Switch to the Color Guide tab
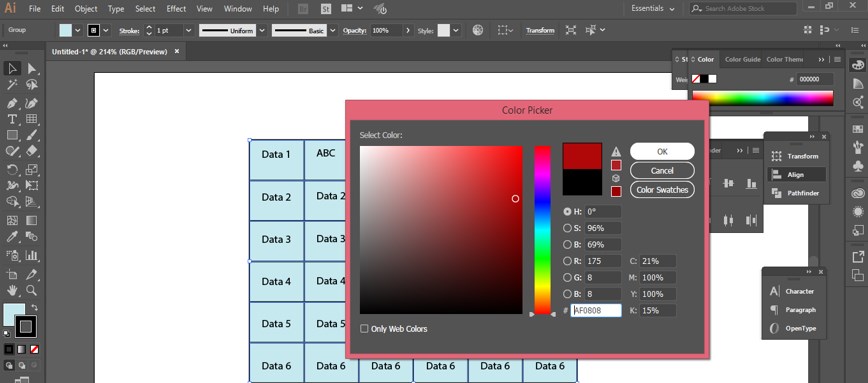Screen dimensions: 868x383 coord(742,60)
